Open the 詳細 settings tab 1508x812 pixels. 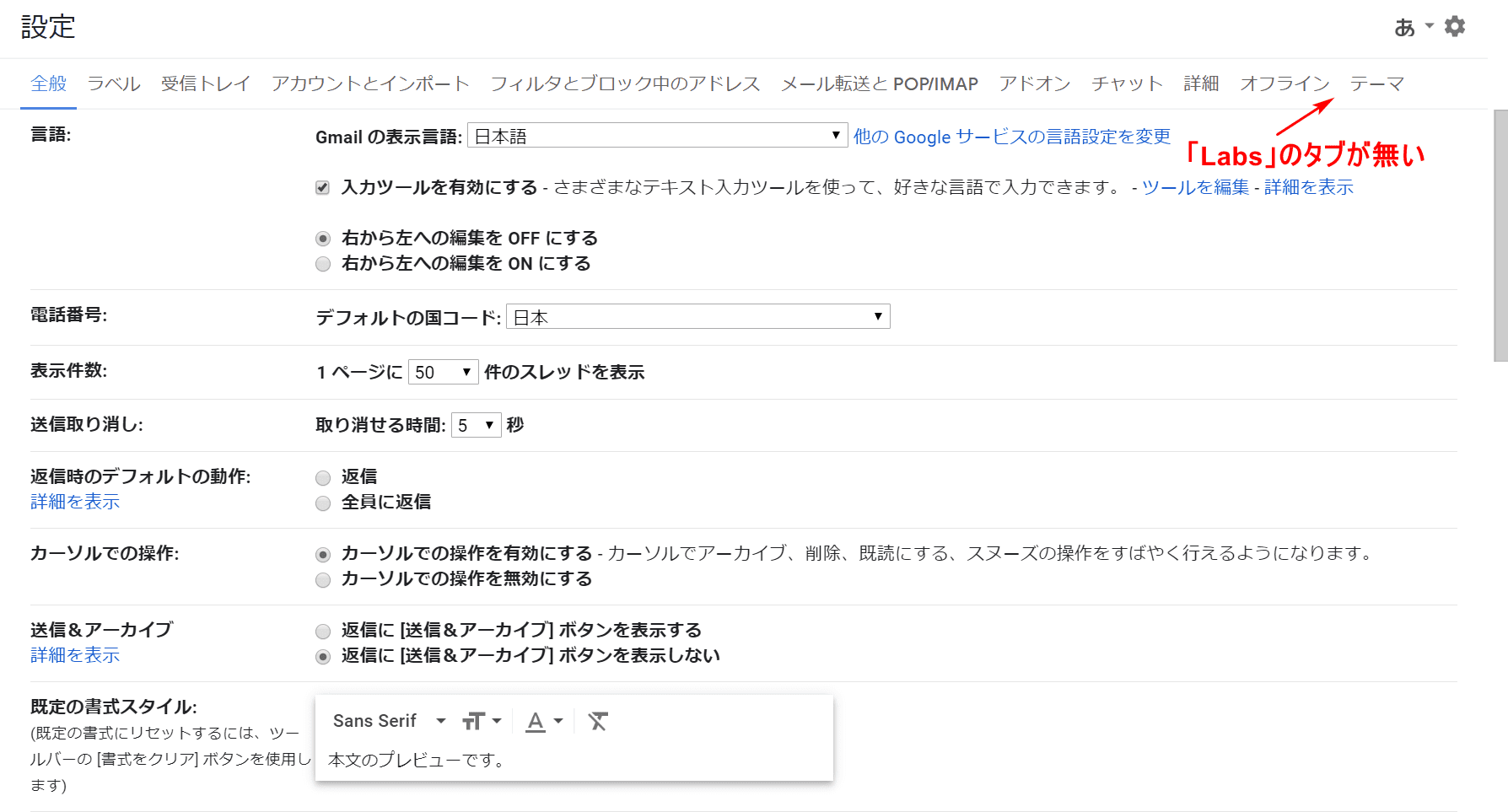point(1201,83)
